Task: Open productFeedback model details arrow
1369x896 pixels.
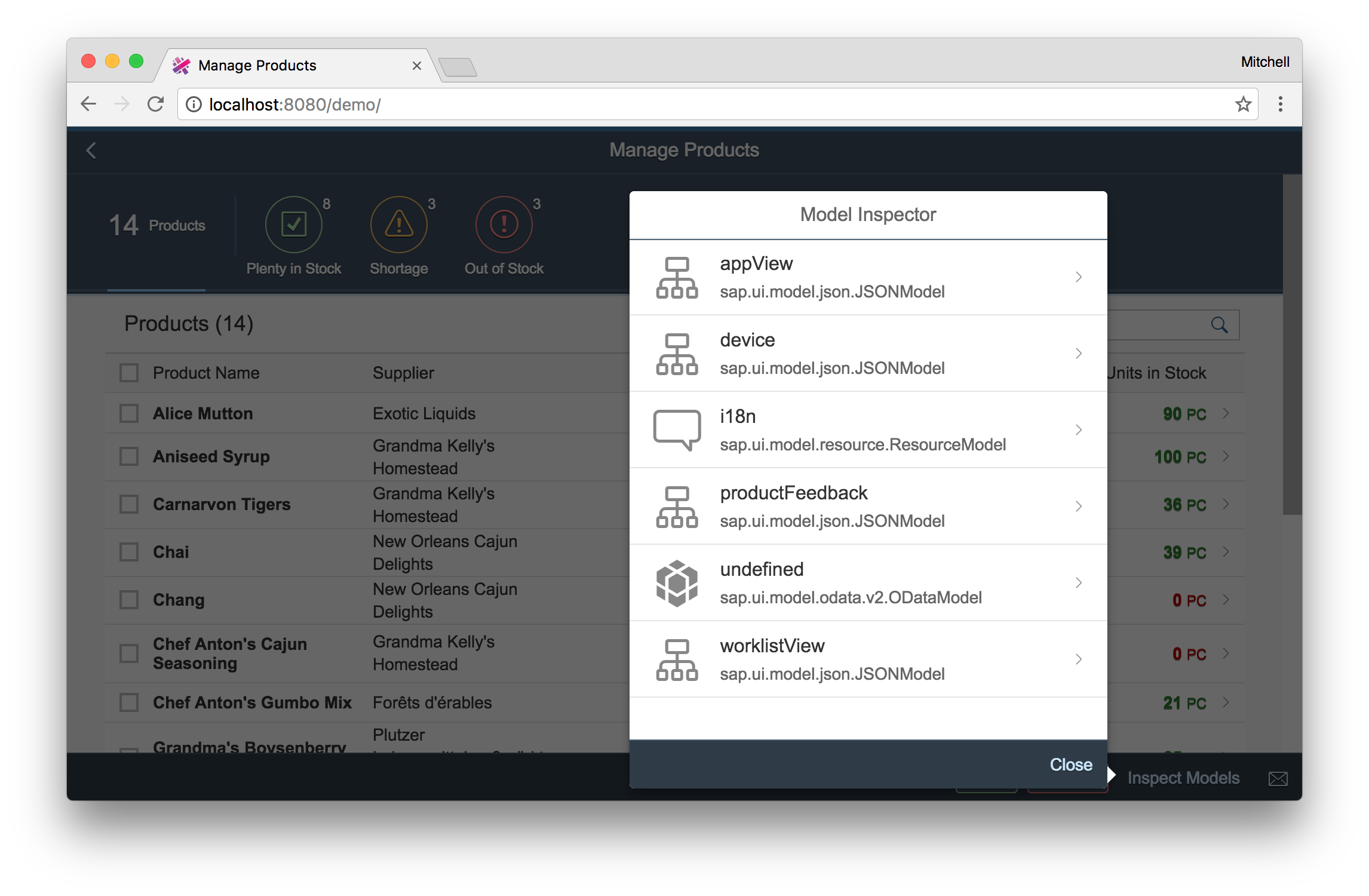Action: (1078, 507)
